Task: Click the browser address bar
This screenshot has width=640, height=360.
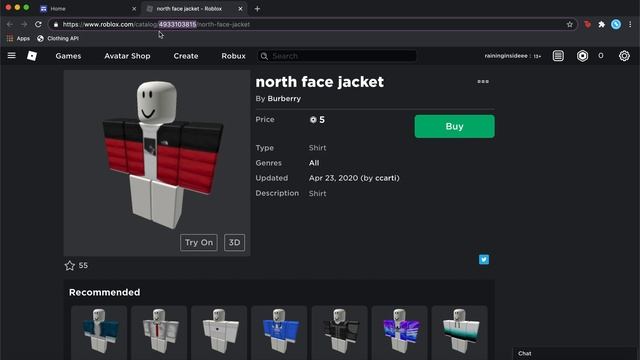Action: tap(312, 24)
